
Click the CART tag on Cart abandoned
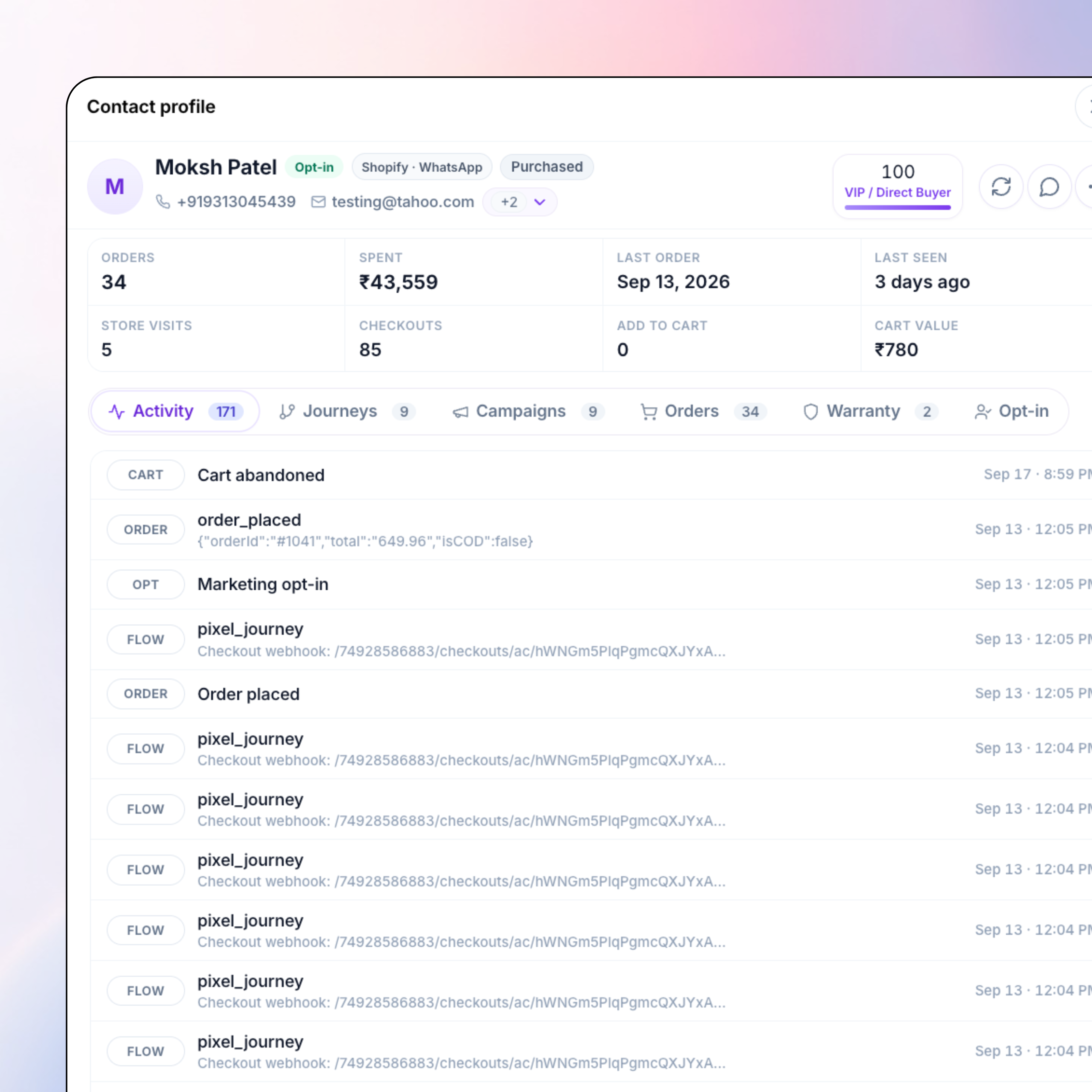(x=145, y=475)
